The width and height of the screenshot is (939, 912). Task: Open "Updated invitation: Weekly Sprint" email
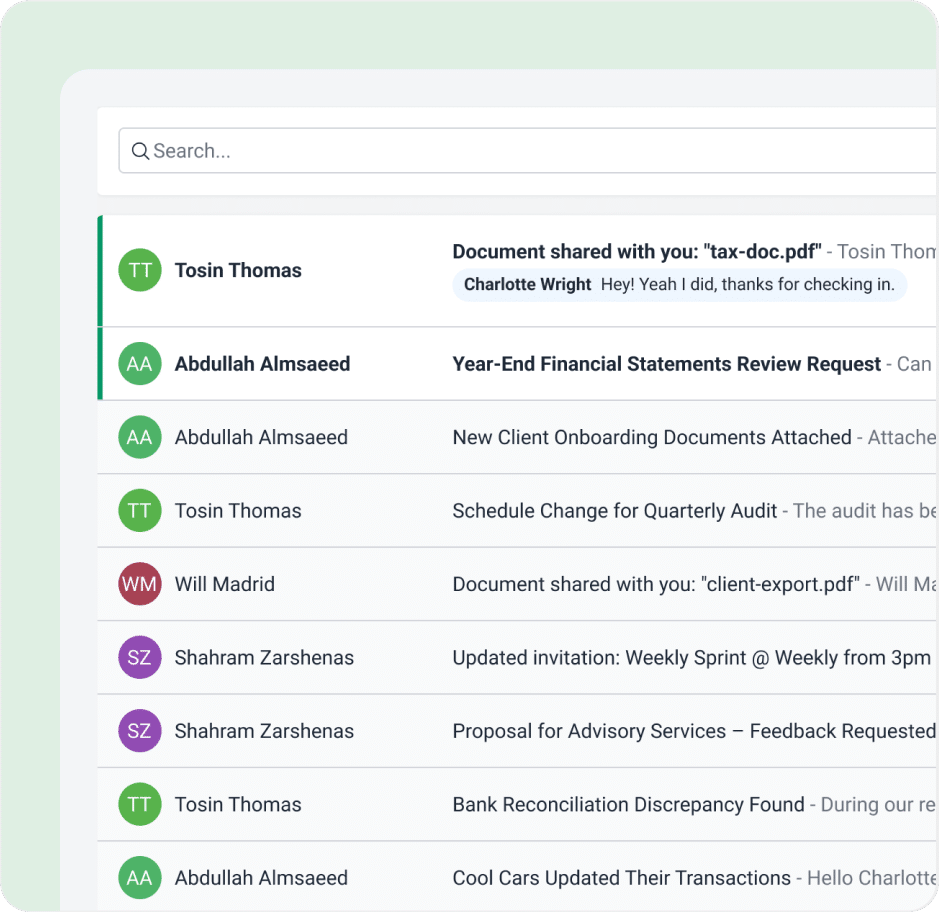coord(692,658)
